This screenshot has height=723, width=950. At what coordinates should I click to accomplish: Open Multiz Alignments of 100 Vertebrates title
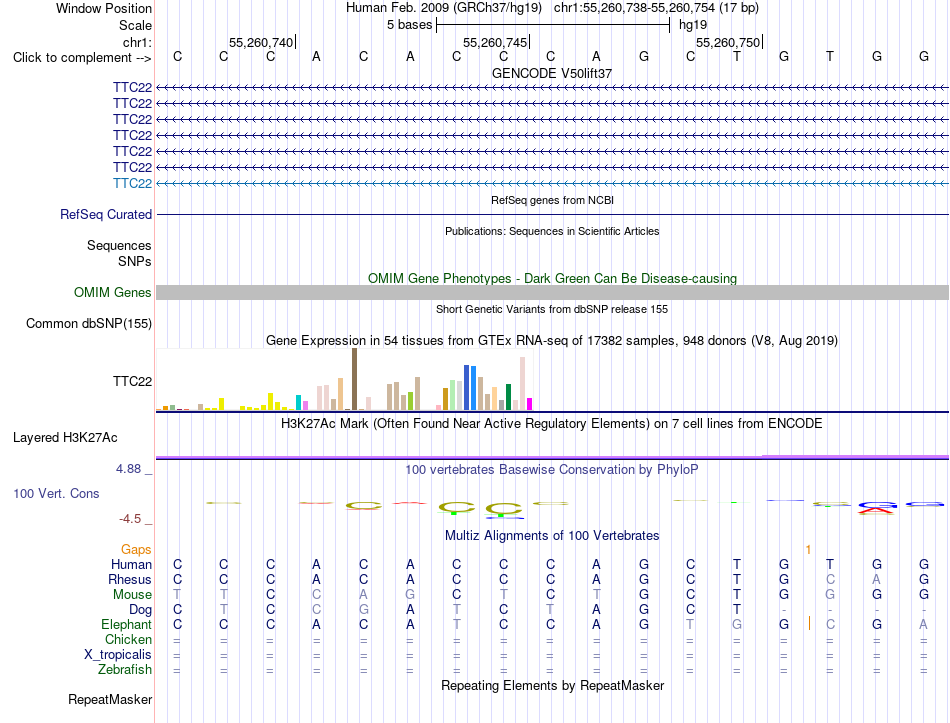coord(552,536)
